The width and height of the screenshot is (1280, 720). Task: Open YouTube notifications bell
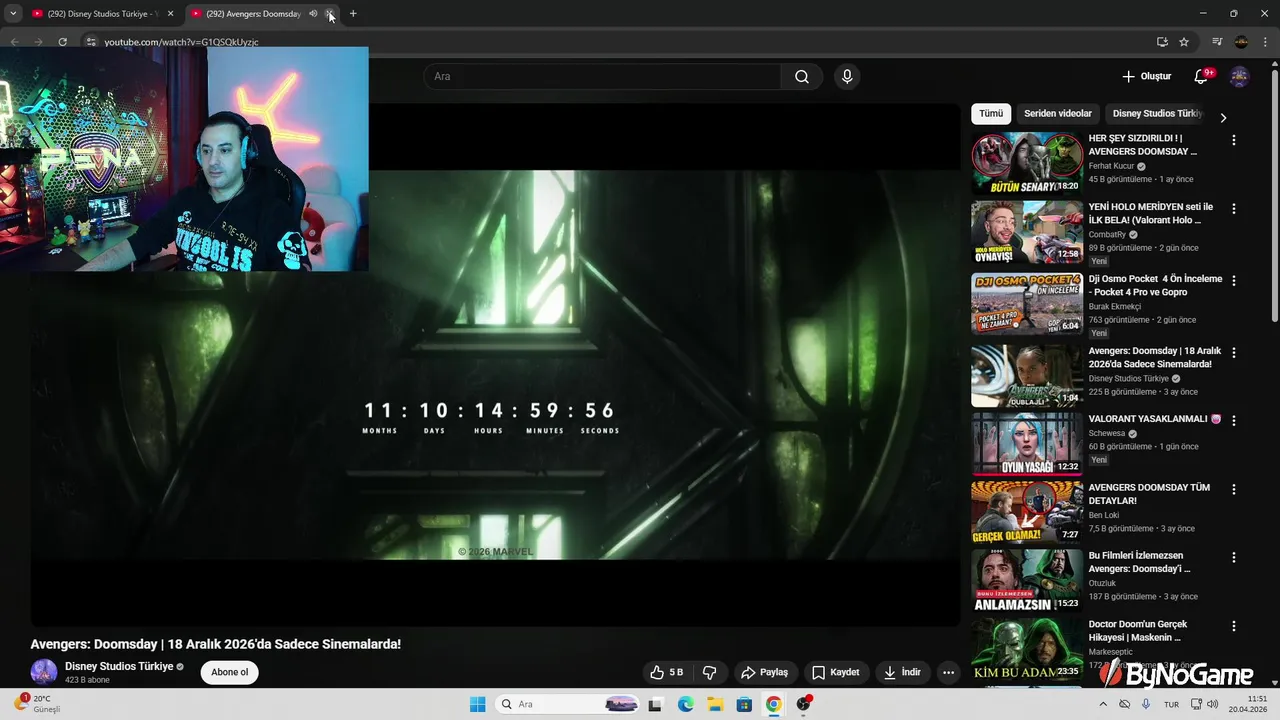click(x=1202, y=77)
